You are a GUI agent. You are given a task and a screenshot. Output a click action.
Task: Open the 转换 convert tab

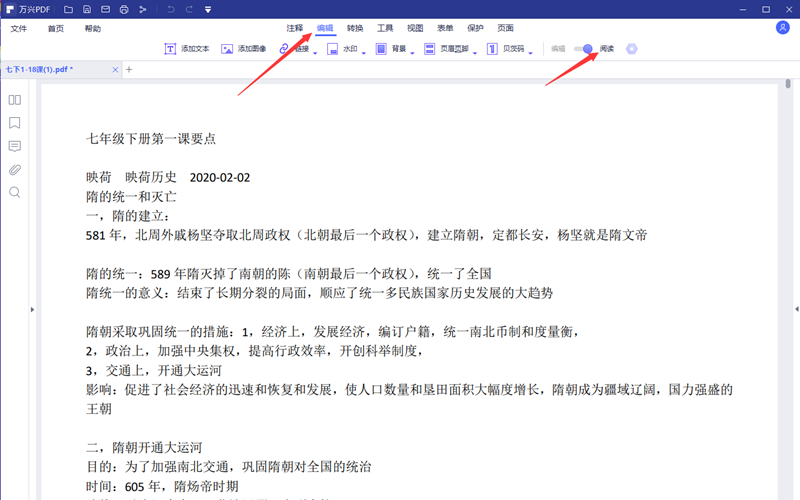click(x=355, y=28)
